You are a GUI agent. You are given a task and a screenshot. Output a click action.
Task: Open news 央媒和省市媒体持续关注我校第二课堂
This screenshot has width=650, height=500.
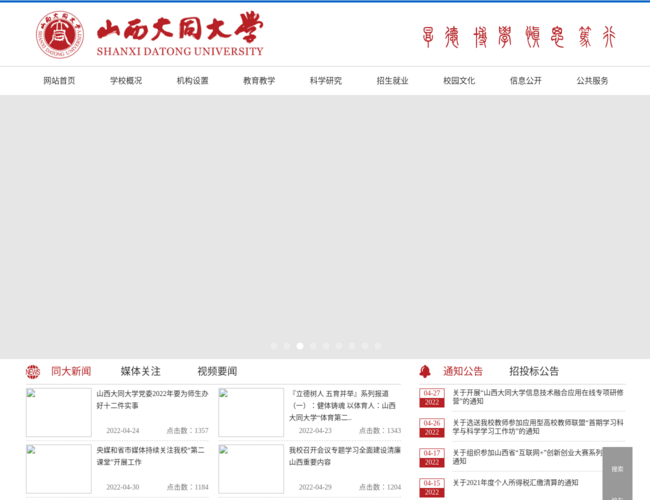click(x=150, y=456)
